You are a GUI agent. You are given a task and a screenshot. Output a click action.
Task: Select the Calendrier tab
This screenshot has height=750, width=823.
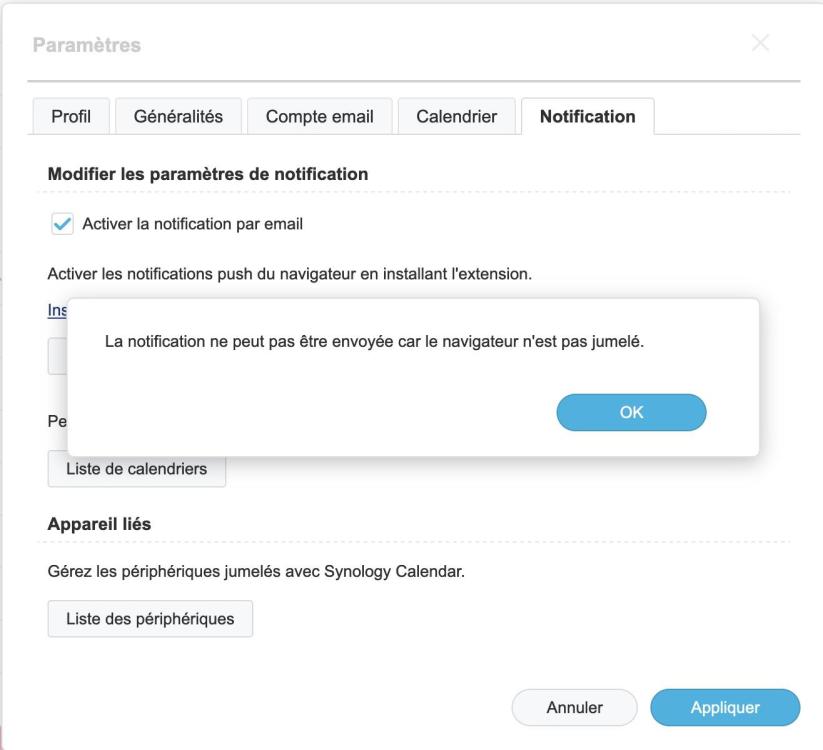(x=456, y=117)
